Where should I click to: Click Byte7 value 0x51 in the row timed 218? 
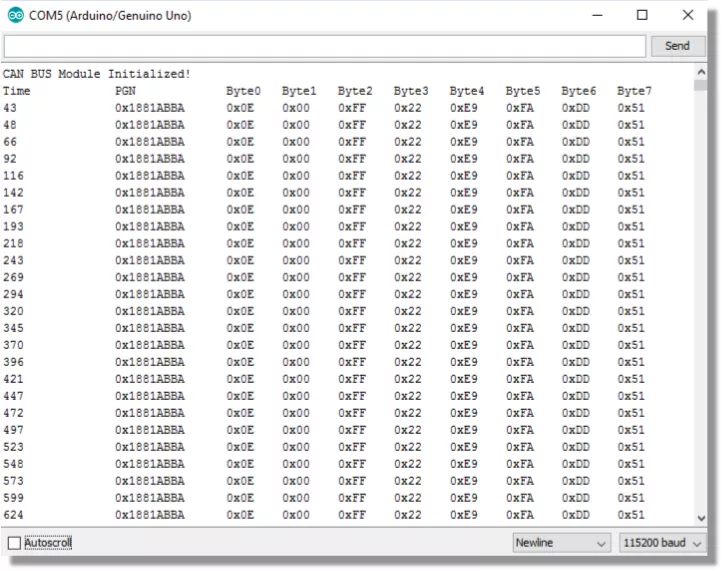(x=631, y=244)
